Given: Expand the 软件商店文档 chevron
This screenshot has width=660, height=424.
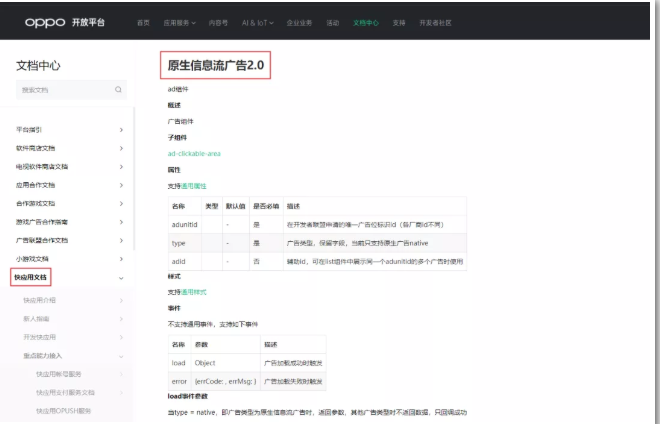Looking at the screenshot, I should (x=121, y=148).
